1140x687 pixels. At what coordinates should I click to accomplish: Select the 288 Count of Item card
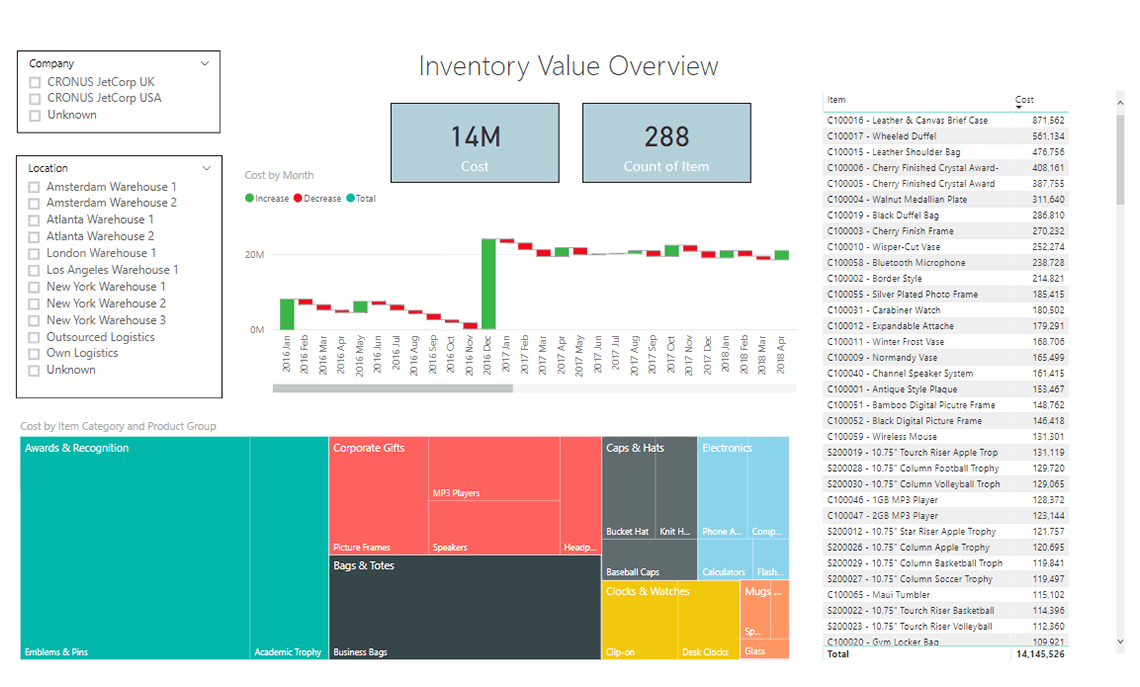tap(667, 142)
